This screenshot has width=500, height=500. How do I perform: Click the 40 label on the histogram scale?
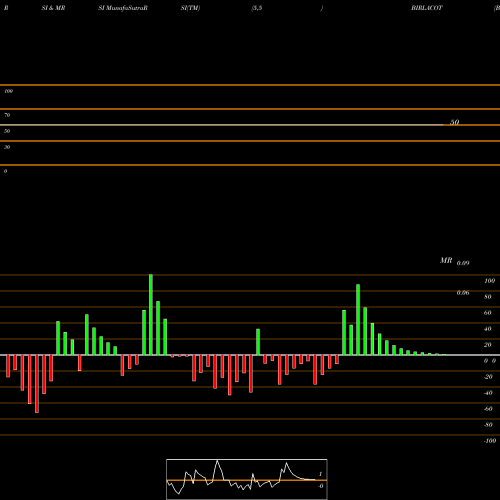[488, 329]
